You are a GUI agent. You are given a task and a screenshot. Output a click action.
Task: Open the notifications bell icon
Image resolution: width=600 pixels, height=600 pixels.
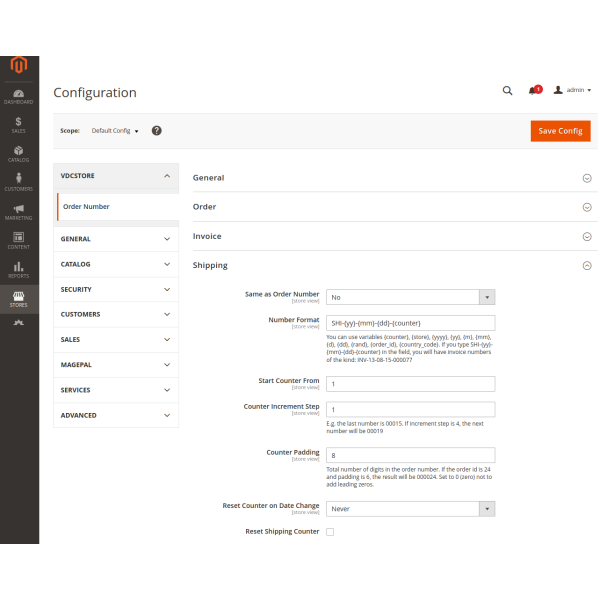[x=533, y=90]
